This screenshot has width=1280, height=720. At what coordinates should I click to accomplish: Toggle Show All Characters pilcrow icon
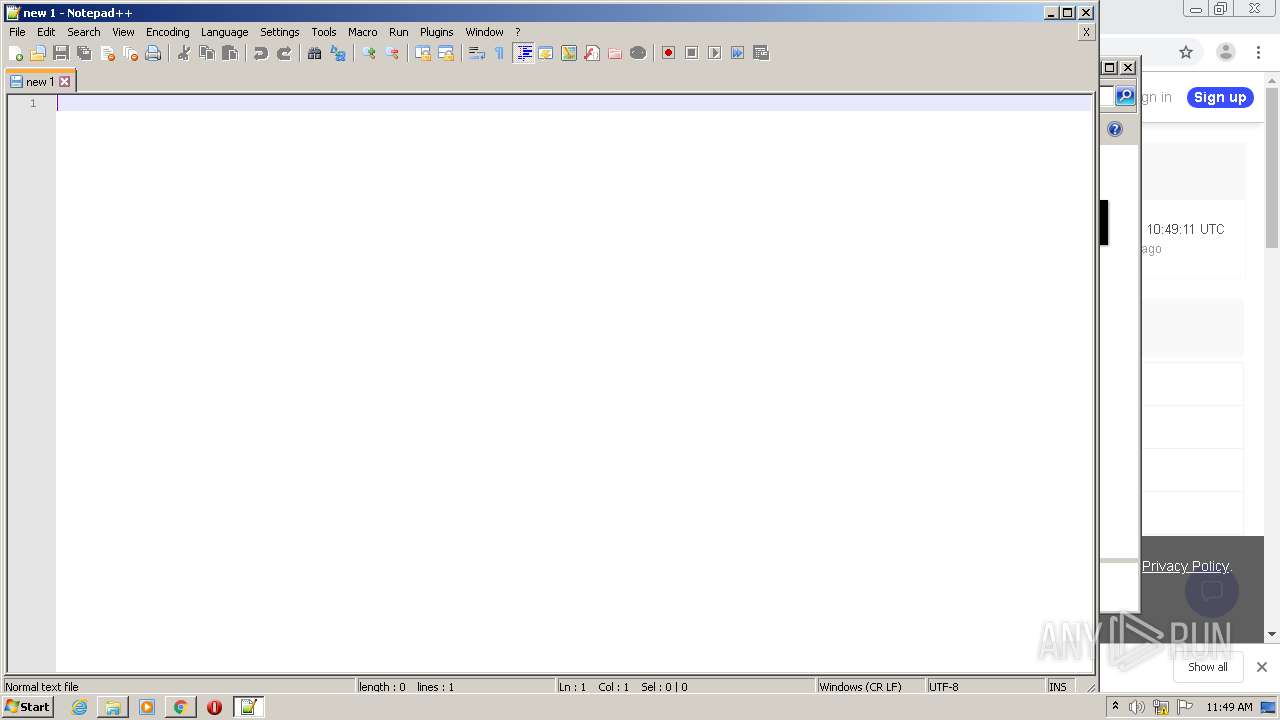pos(500,53)
